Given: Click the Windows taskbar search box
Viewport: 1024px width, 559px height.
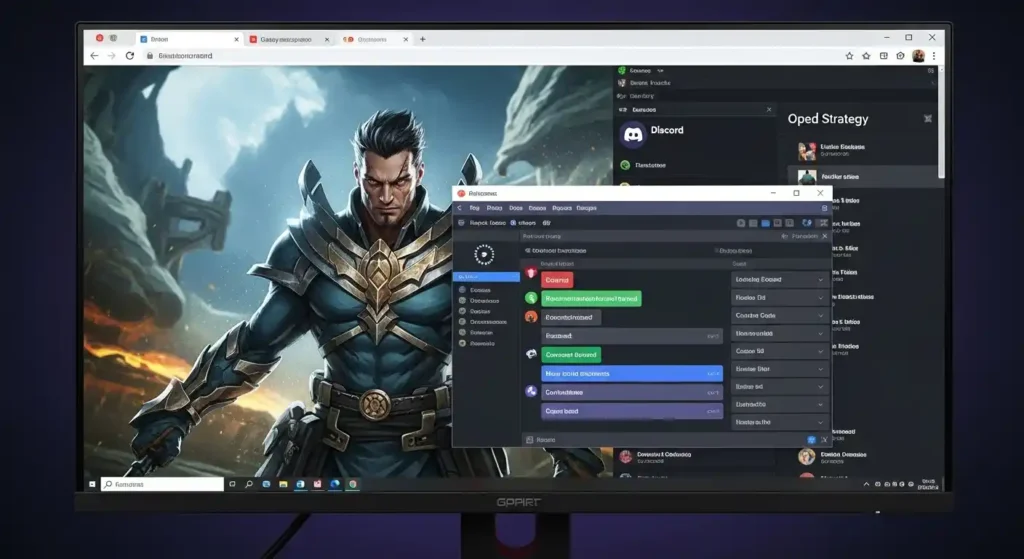Looking at the screenshot, I should (x=162, y=485).
